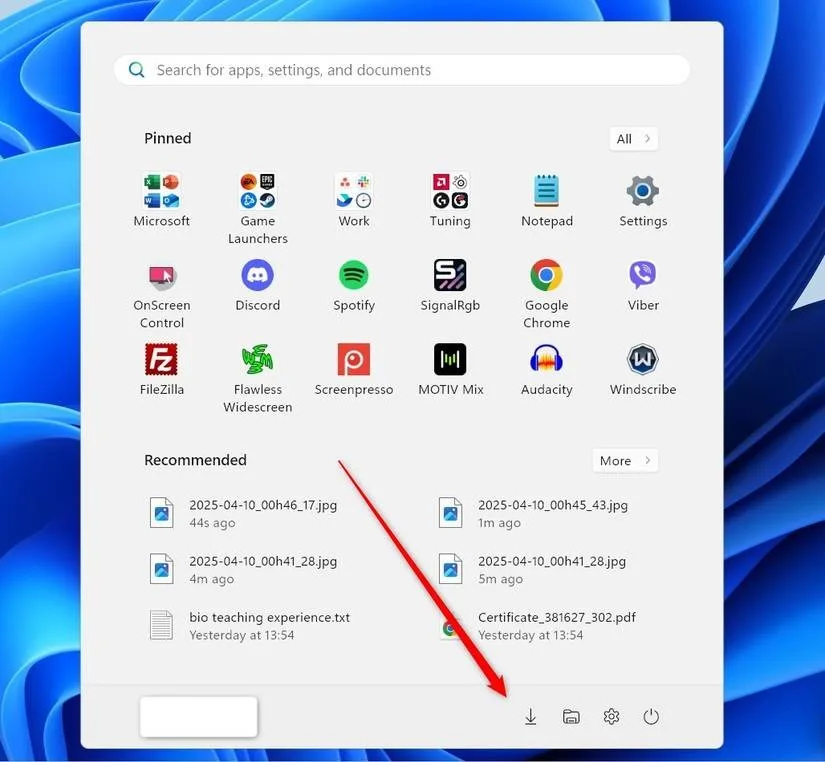Launch Google Chrome

[x=546, y=294]
